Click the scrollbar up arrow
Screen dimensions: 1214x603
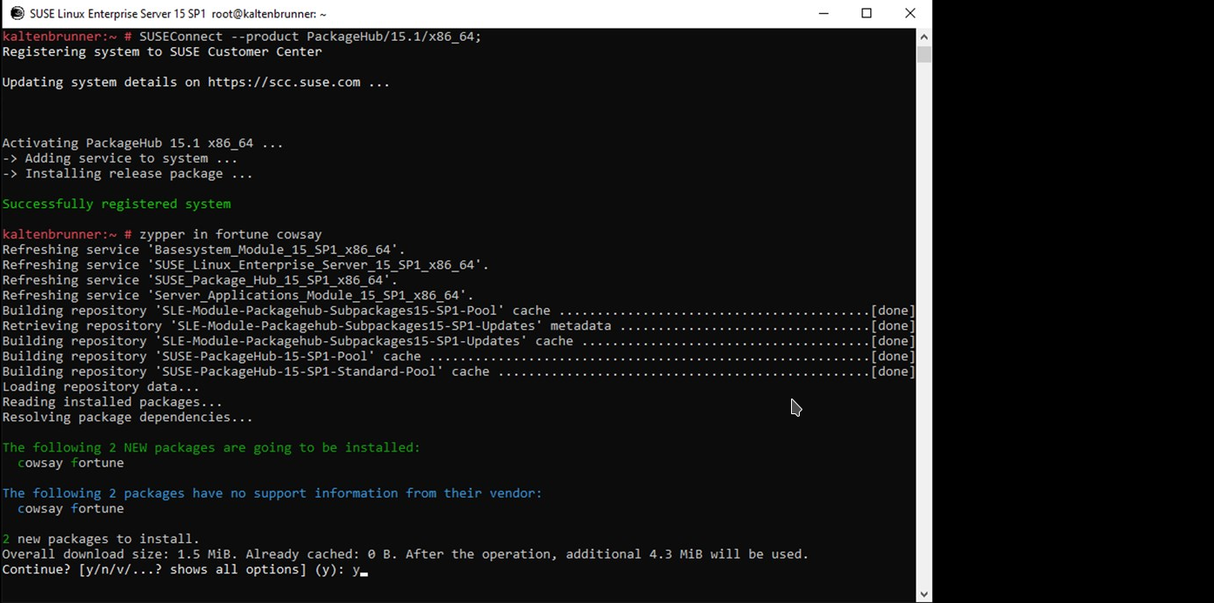point(924,37)
